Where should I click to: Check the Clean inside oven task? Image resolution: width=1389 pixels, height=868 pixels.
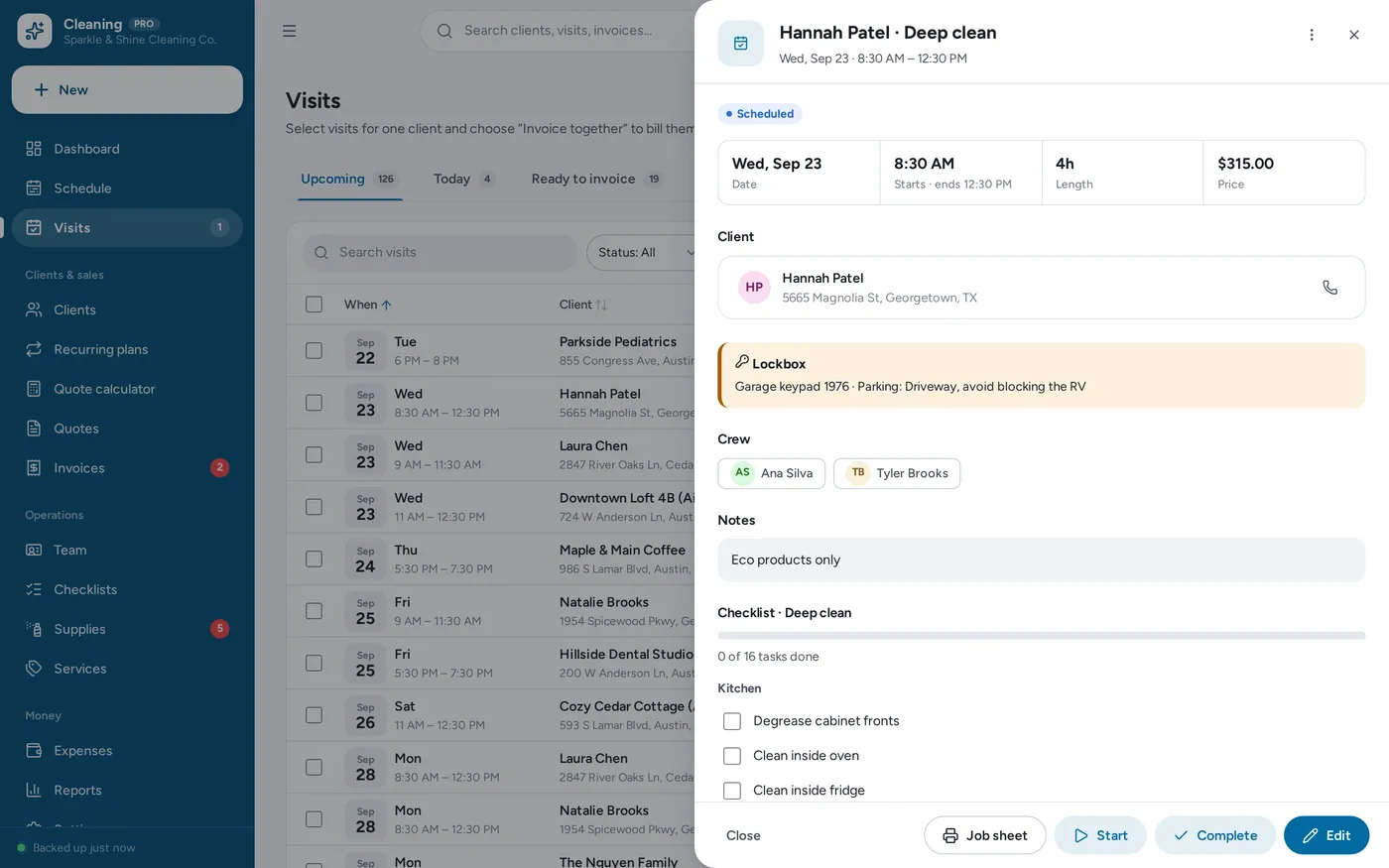pyautogui.click(x=732, y=756)
